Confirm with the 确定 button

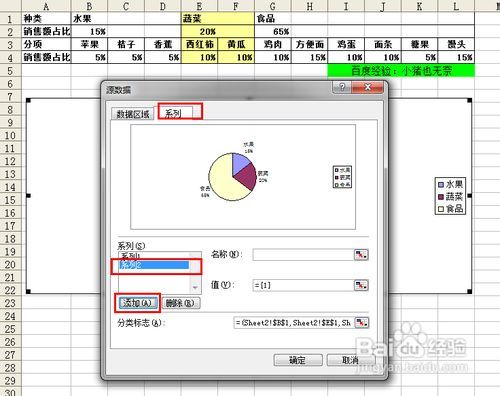(298, 360)
